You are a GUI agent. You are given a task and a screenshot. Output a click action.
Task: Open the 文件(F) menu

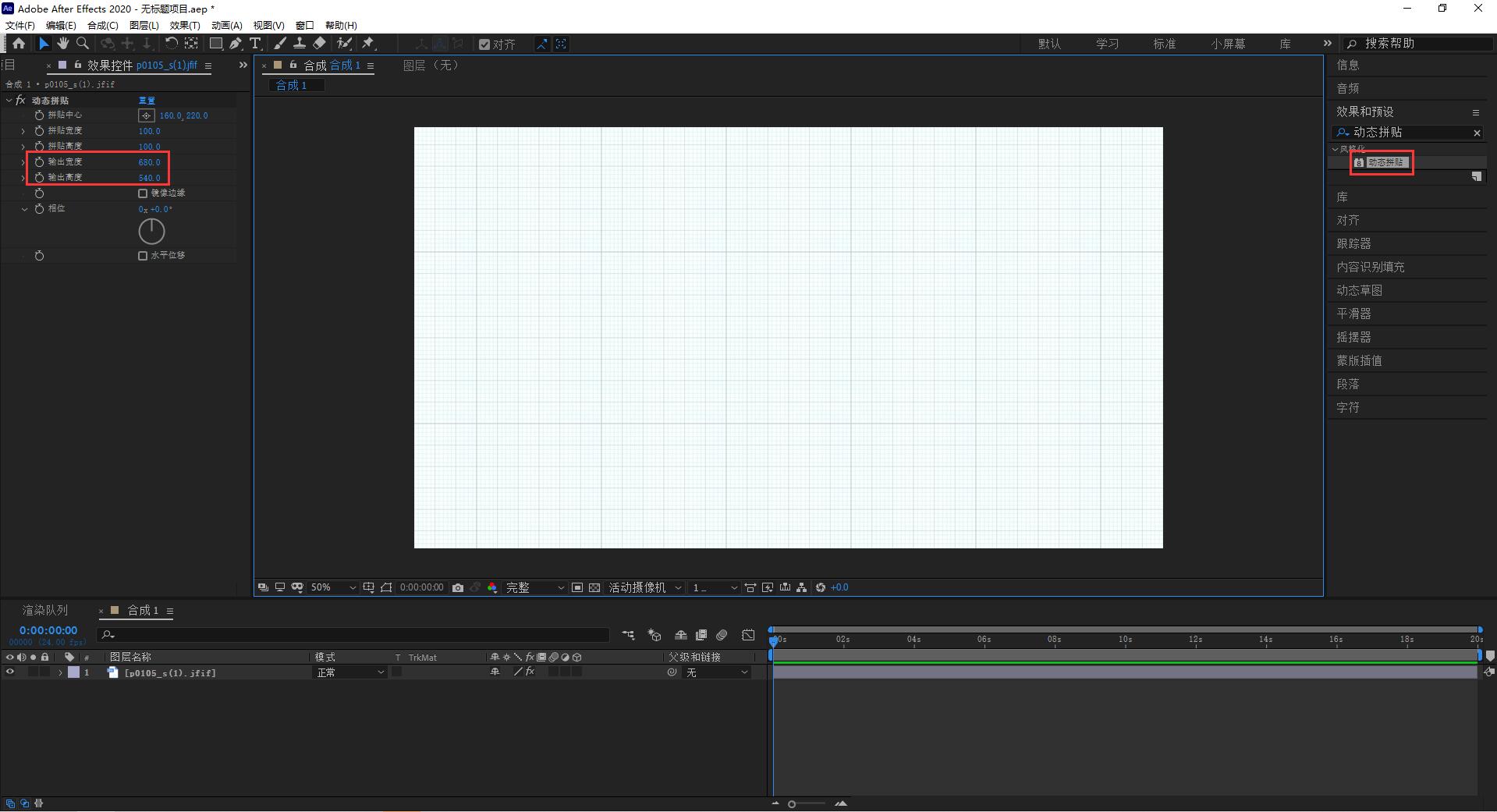[20, 25]
